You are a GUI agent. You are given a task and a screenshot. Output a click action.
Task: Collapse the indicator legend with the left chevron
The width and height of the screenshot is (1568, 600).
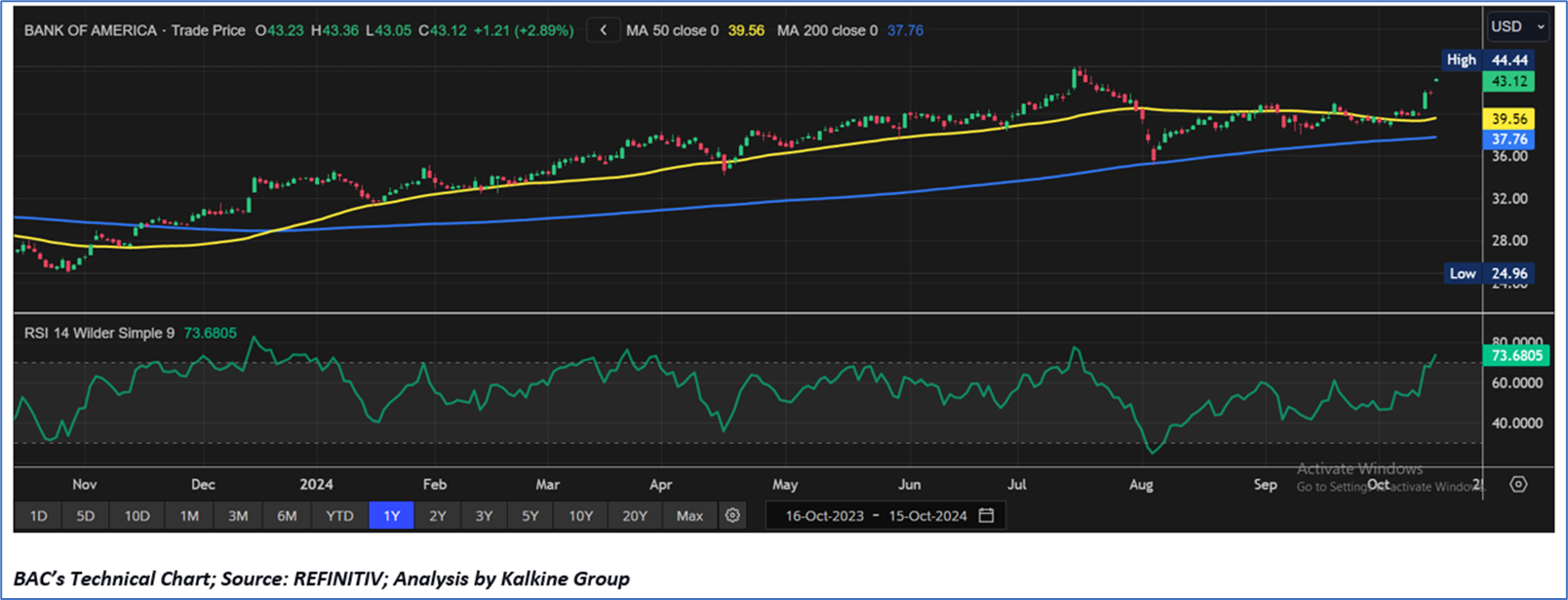603,30
